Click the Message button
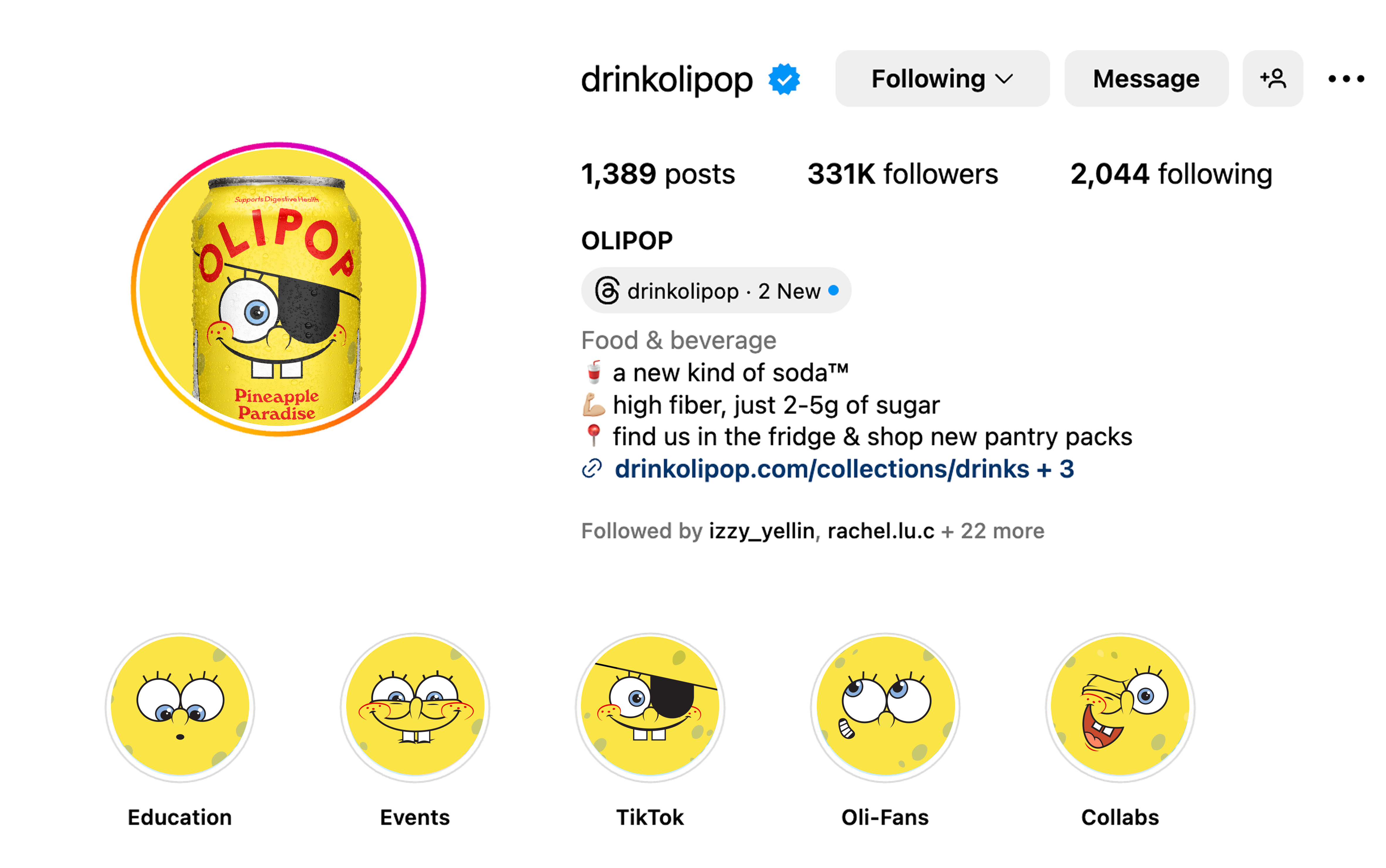 click(1146, 79)
